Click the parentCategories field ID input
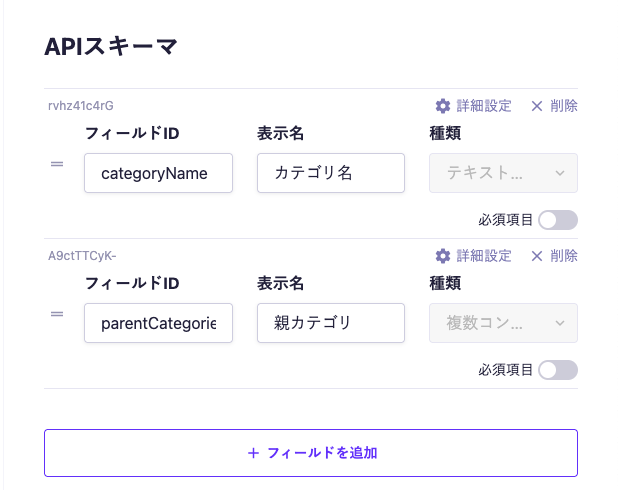The width and height of the screenshot is (618, 490). 158,323
